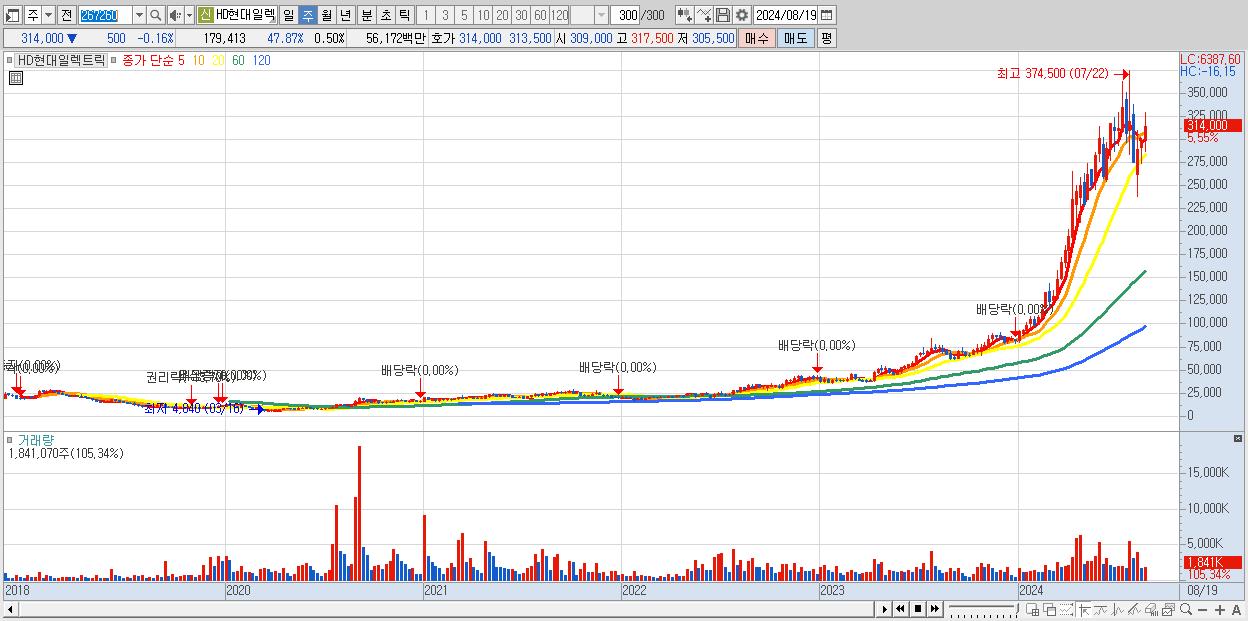1248x621 pixels.
Task: Click the 매수 buy button
Action: point(757,38)
